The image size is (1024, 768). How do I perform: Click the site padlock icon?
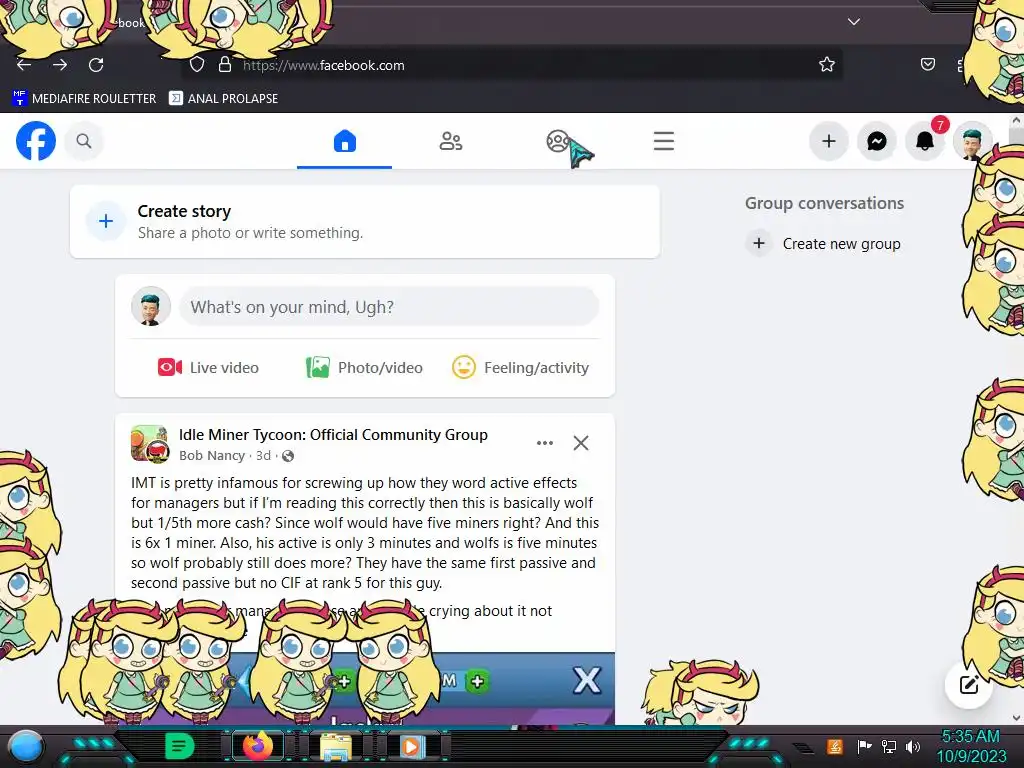point(225,65)
